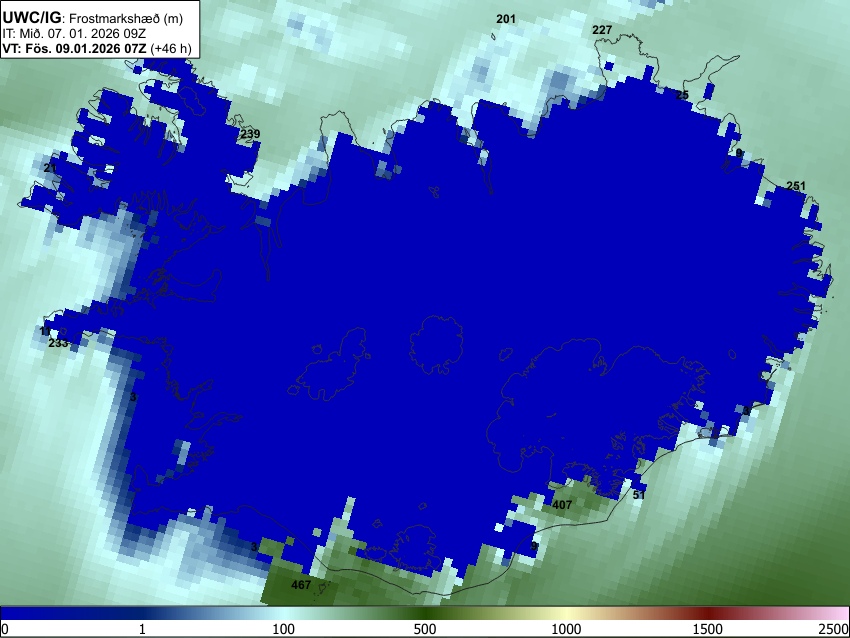Click the "UWC/IG: Frostmarkshæð (m)" title text

coord(93,18)
